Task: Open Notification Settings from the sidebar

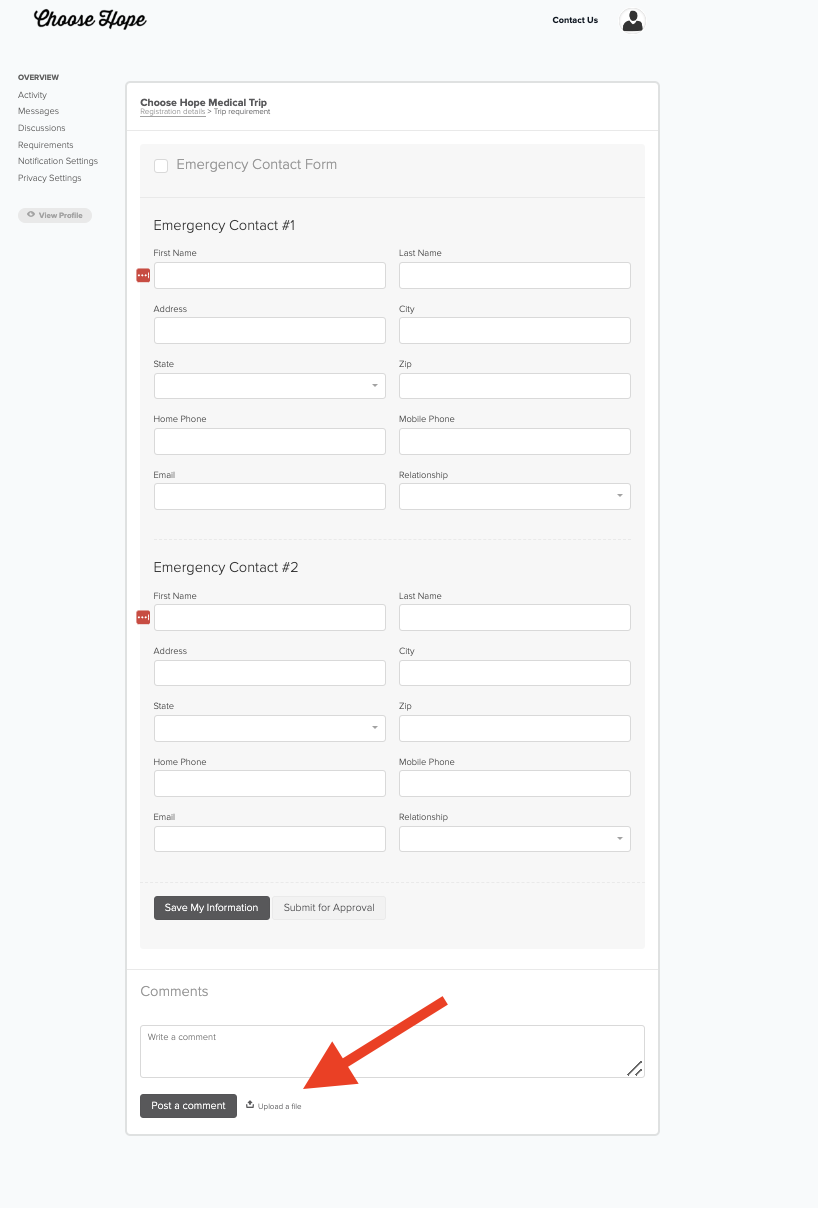Action: (x=58, y=161)
